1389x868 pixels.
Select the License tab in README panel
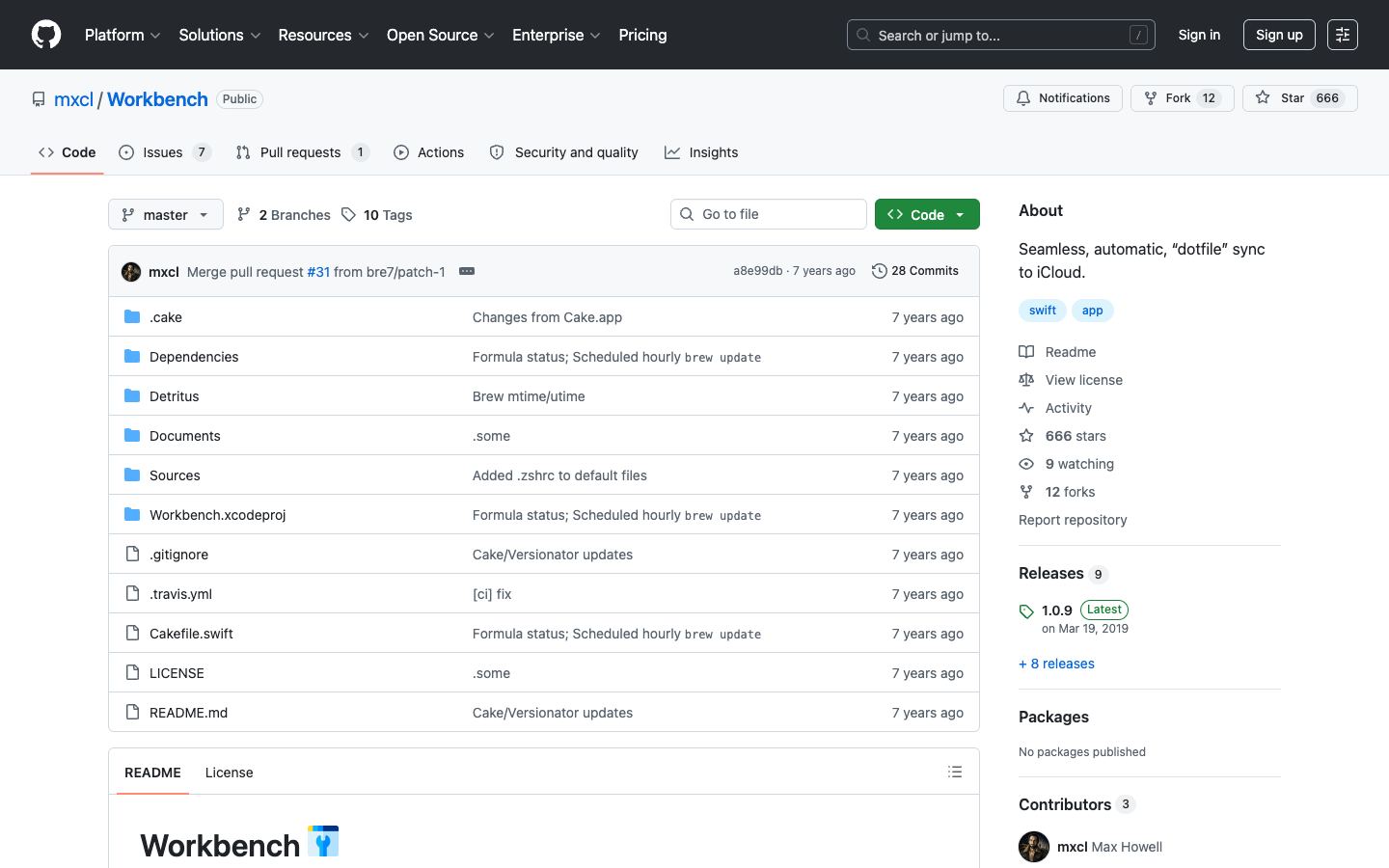(229, 773)
